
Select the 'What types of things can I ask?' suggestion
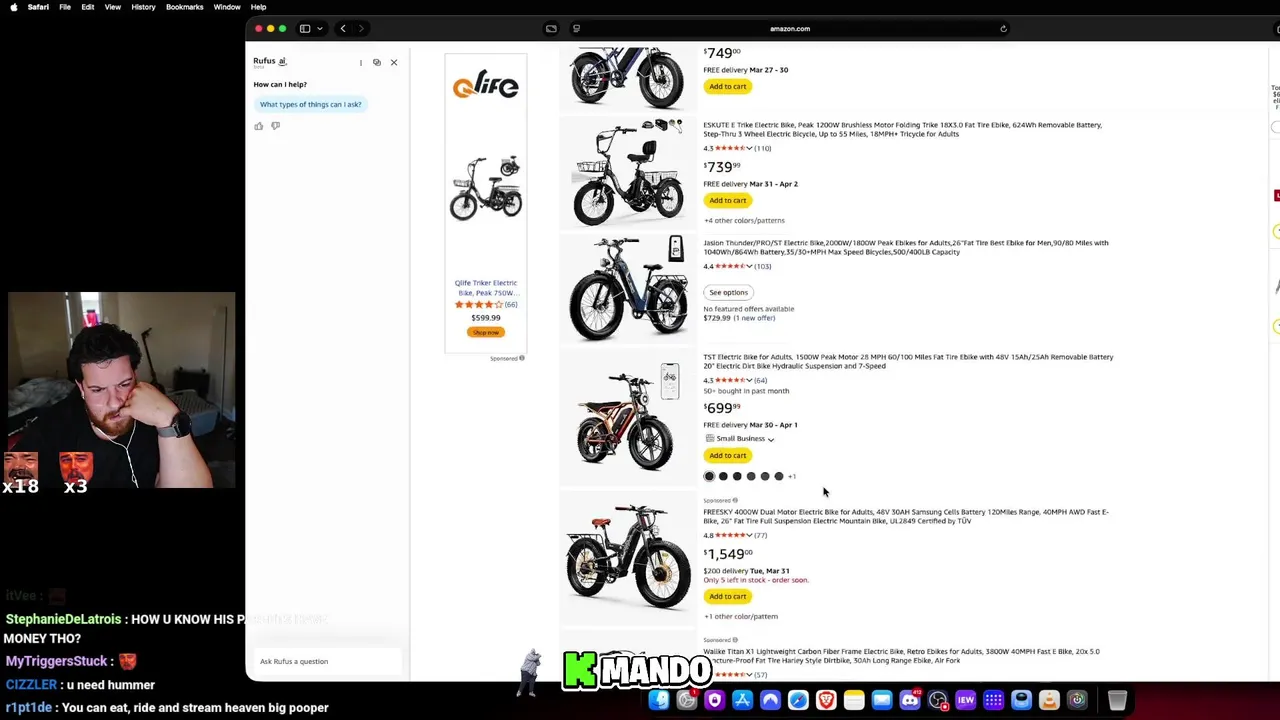(310, 104)
